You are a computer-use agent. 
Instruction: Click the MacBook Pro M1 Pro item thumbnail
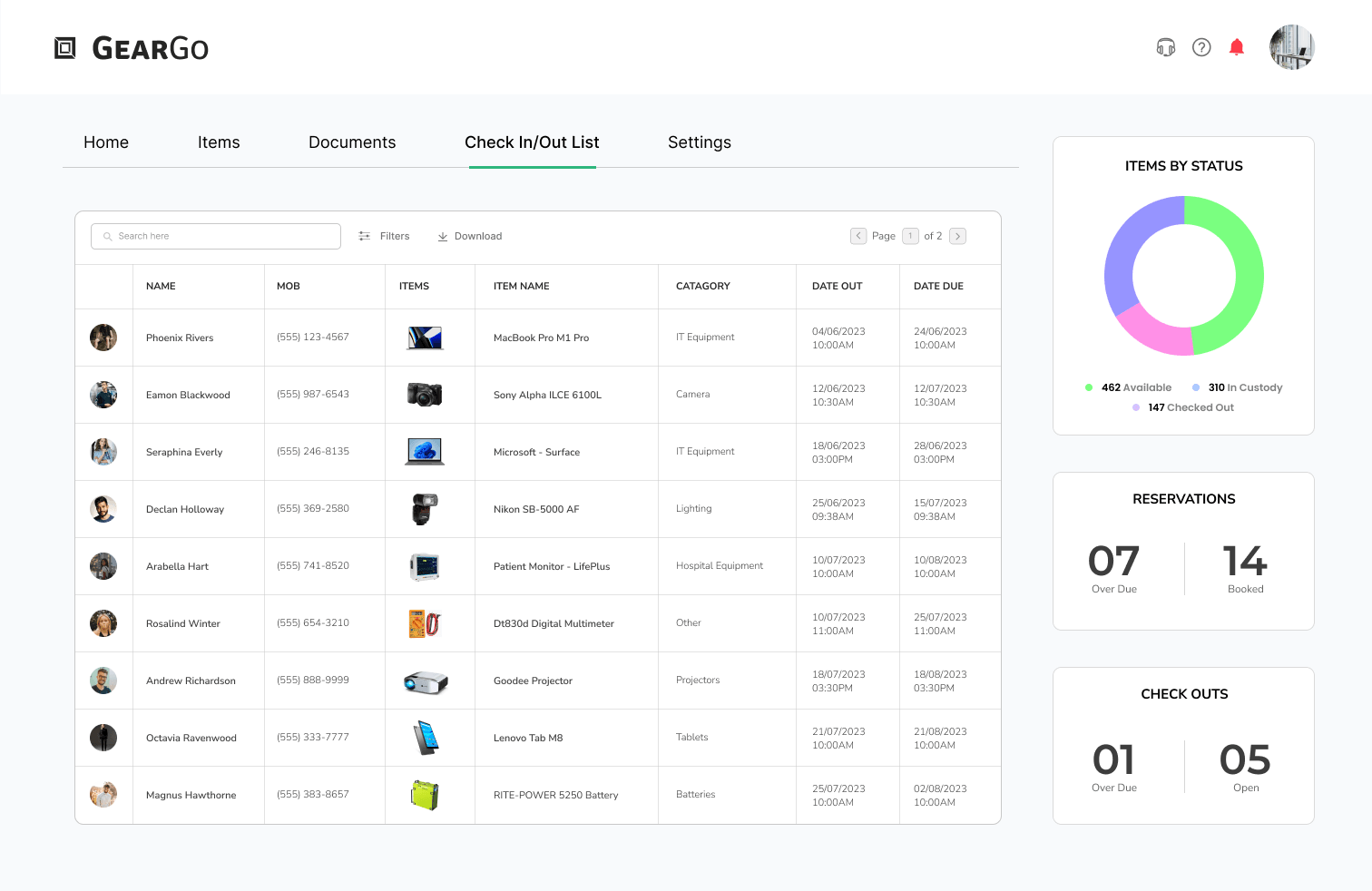click(x=426, y=337)
